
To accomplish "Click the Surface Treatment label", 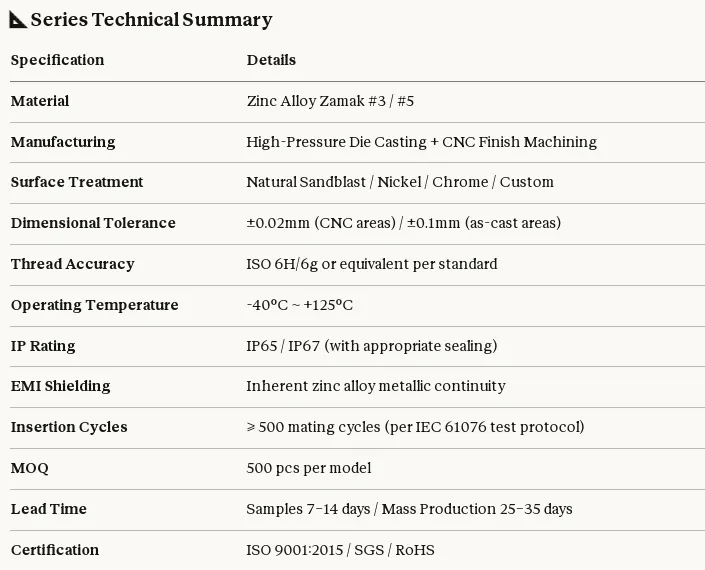I will point(77,182).
